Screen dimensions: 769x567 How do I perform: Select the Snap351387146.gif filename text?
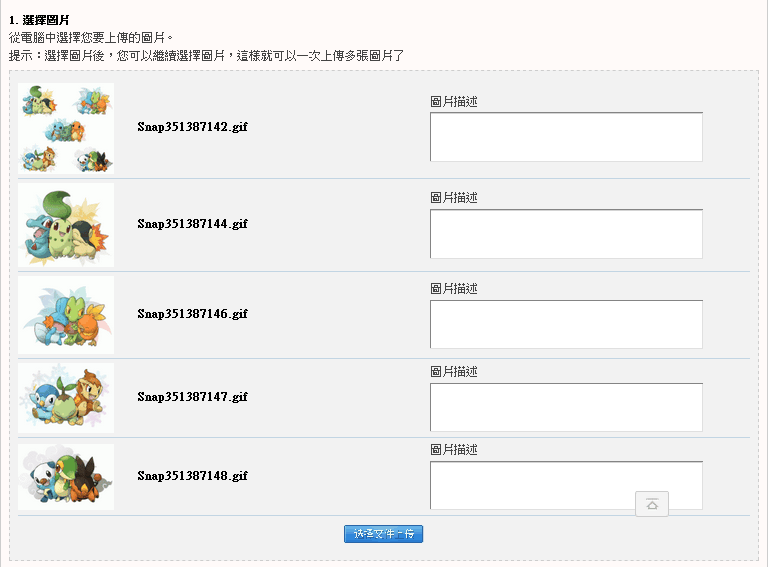(x=192, y=314)
